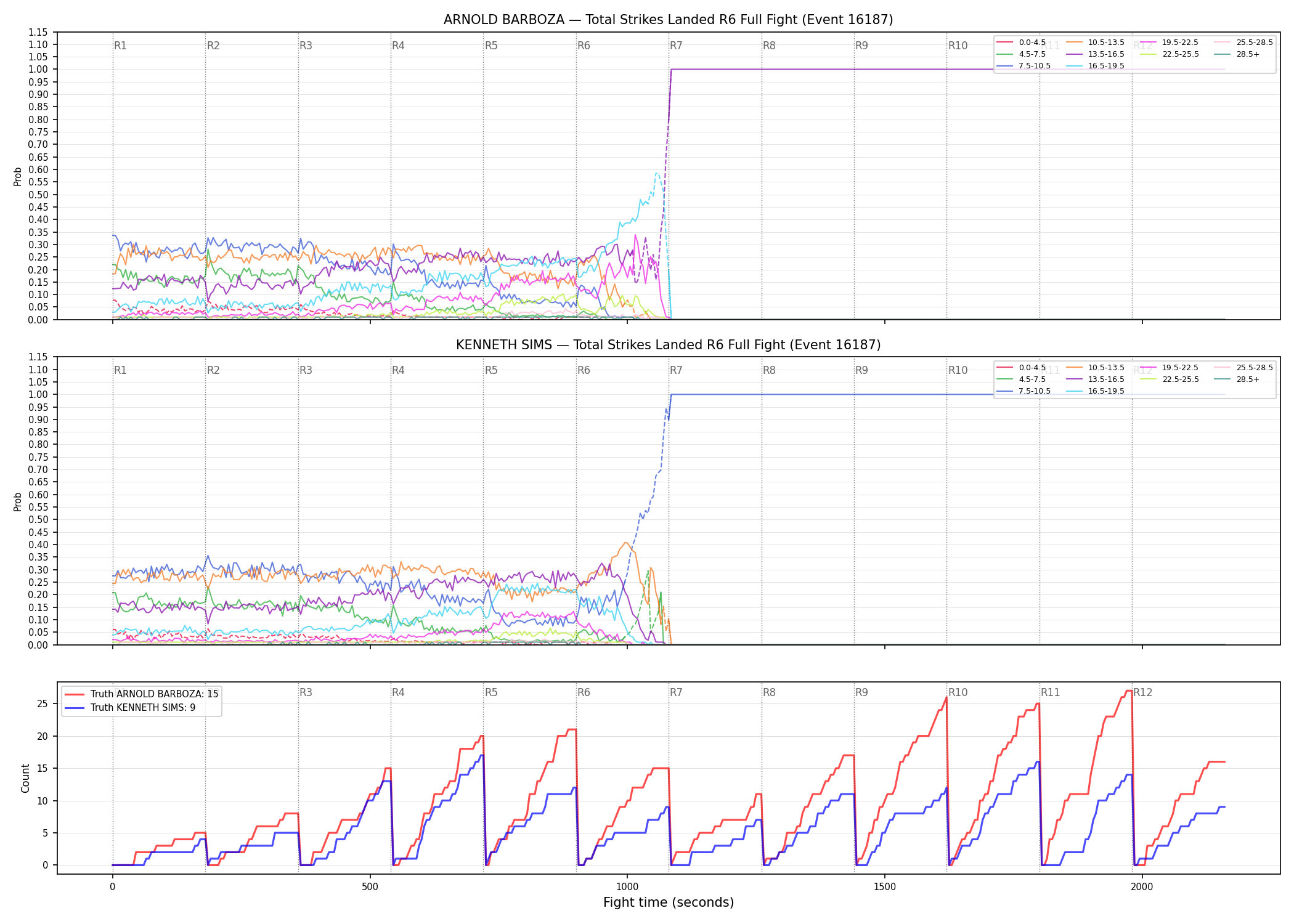The image size is (1294, 924).
Task: Click the 7.5-10.5 line sample in the Sims legend
Action: tap(1005, 391)
